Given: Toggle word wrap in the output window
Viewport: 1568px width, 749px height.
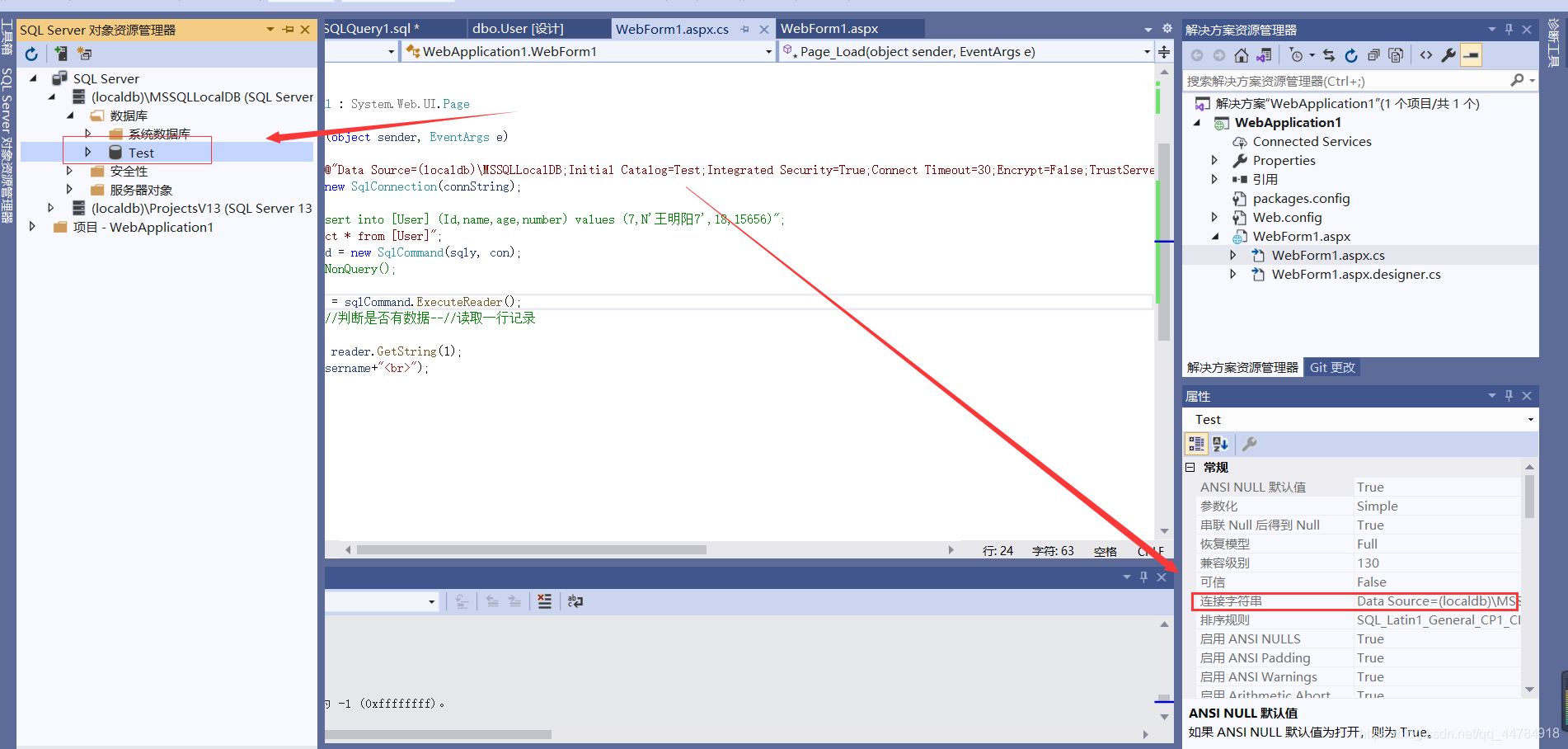Looking at the screenshot, I should coord(575,601).
